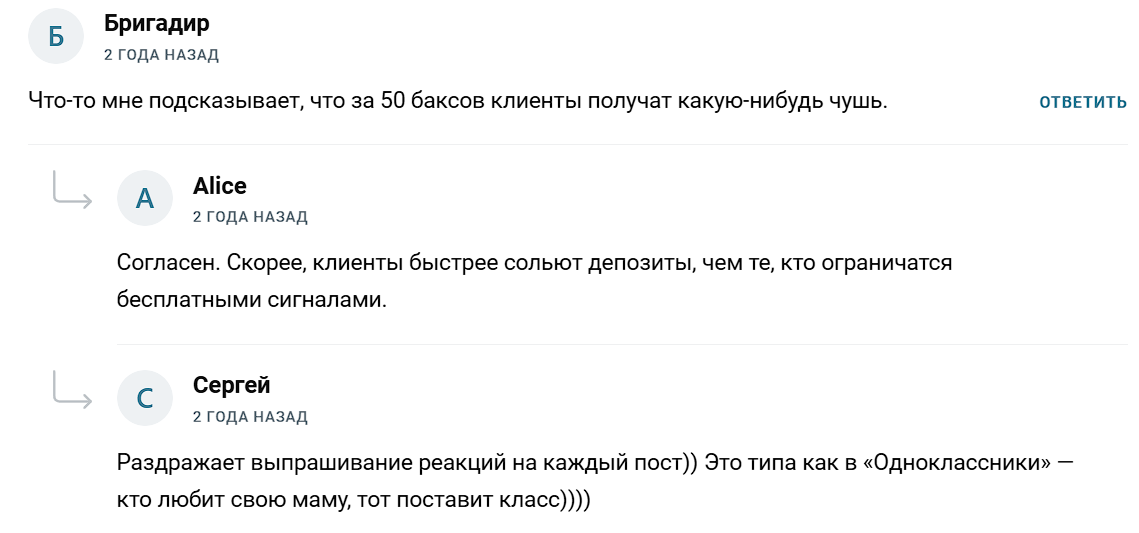Click the reply arrow icon beside Сергей's comment
The width and height of the screenshot is (1139, 533).
(72, 390)
